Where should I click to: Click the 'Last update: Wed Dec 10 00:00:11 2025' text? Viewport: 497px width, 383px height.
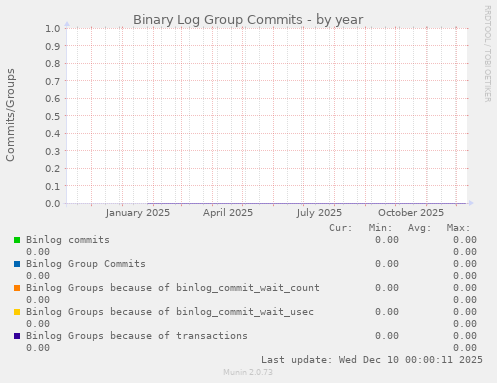[x=372, y=360]
